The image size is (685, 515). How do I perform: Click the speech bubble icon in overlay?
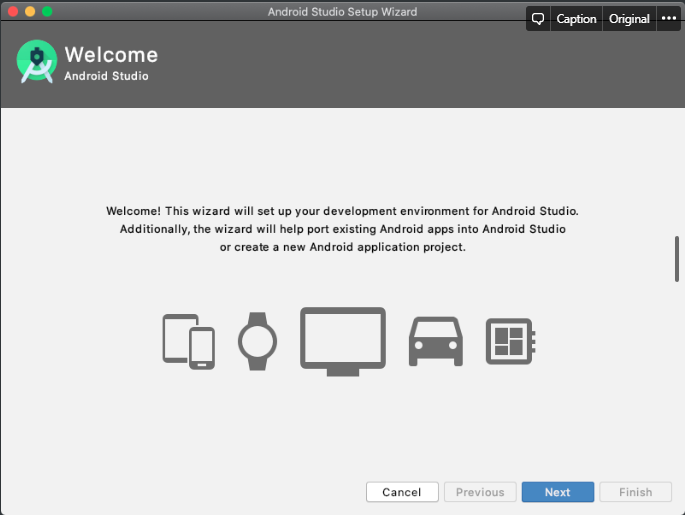point(538,19)
